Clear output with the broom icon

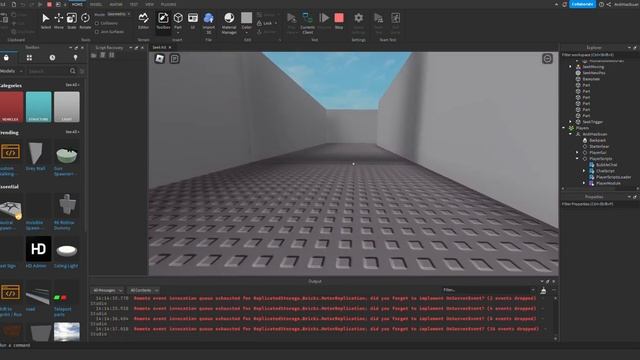543,291
